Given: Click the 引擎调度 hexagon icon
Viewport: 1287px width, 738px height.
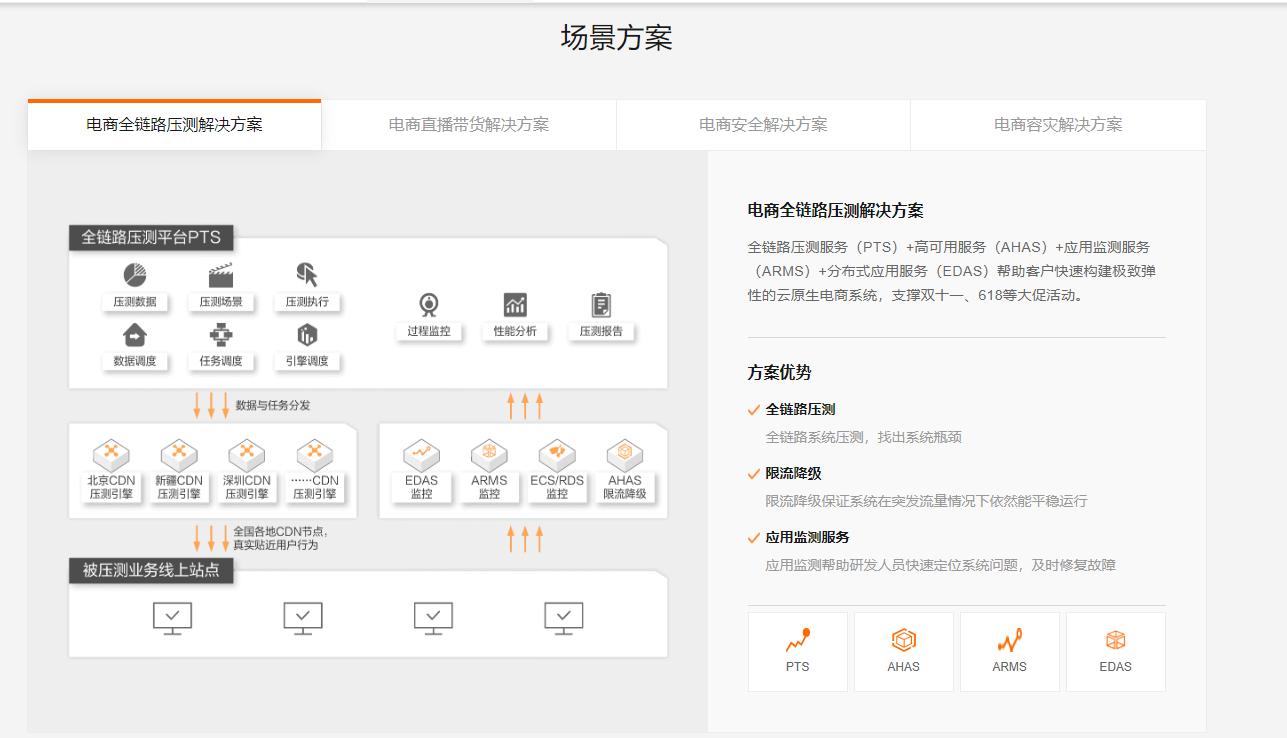Looking at the screenshot, I should [x=307, y=335].
